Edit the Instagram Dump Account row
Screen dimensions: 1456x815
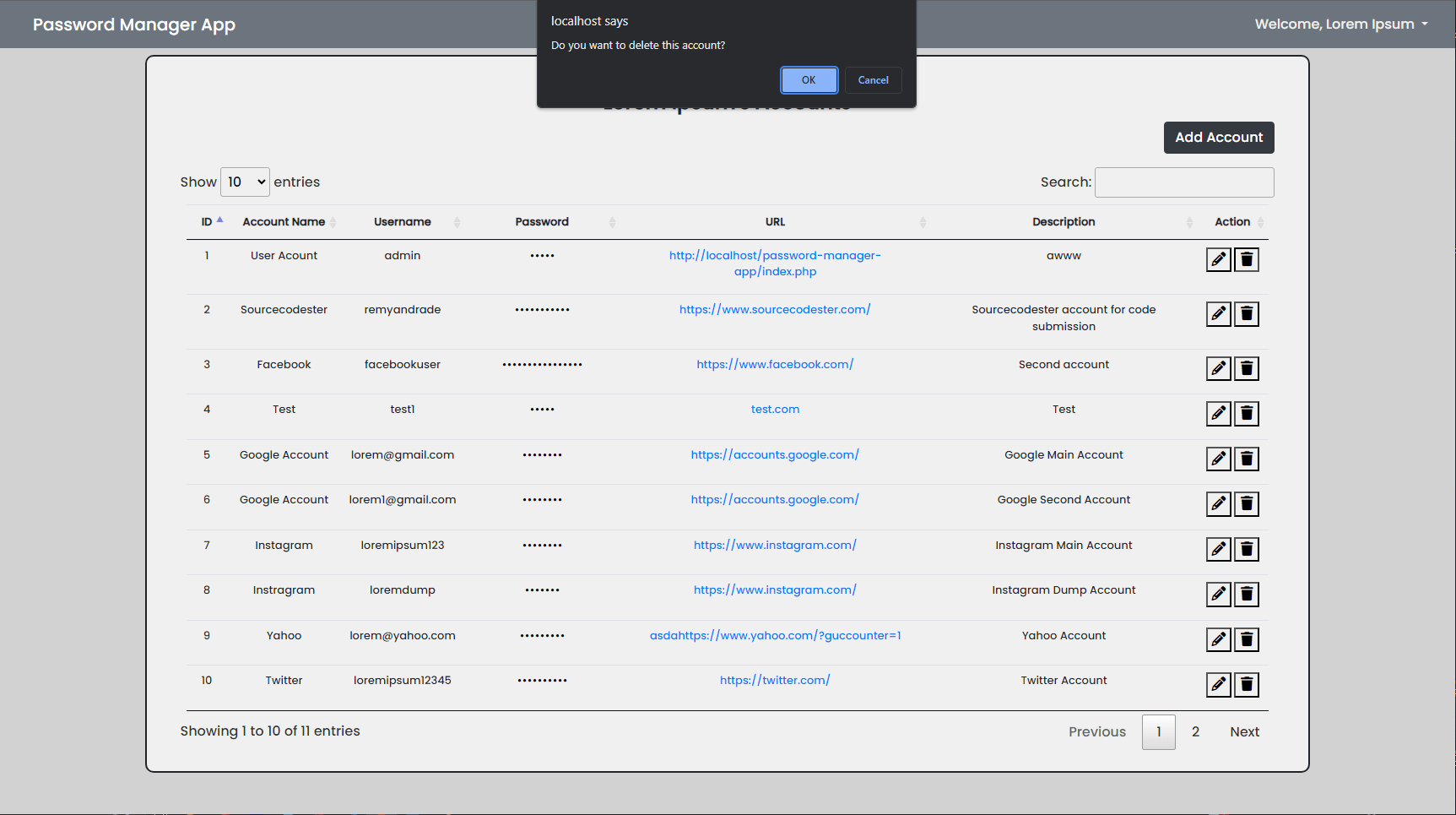coord(1218,594)
